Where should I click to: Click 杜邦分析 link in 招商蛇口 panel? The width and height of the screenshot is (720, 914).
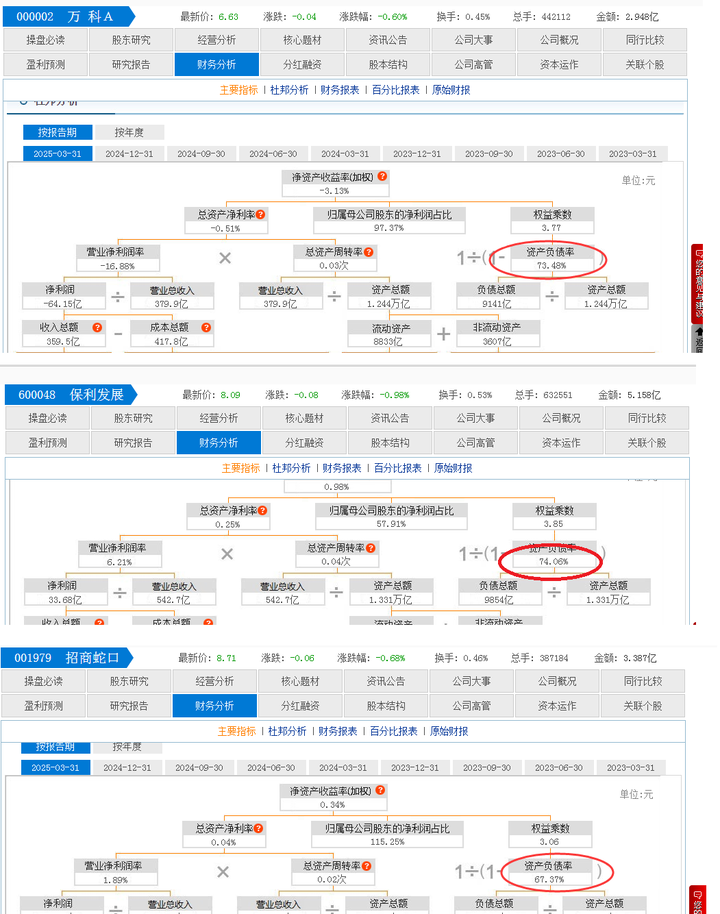click(287, 731)
